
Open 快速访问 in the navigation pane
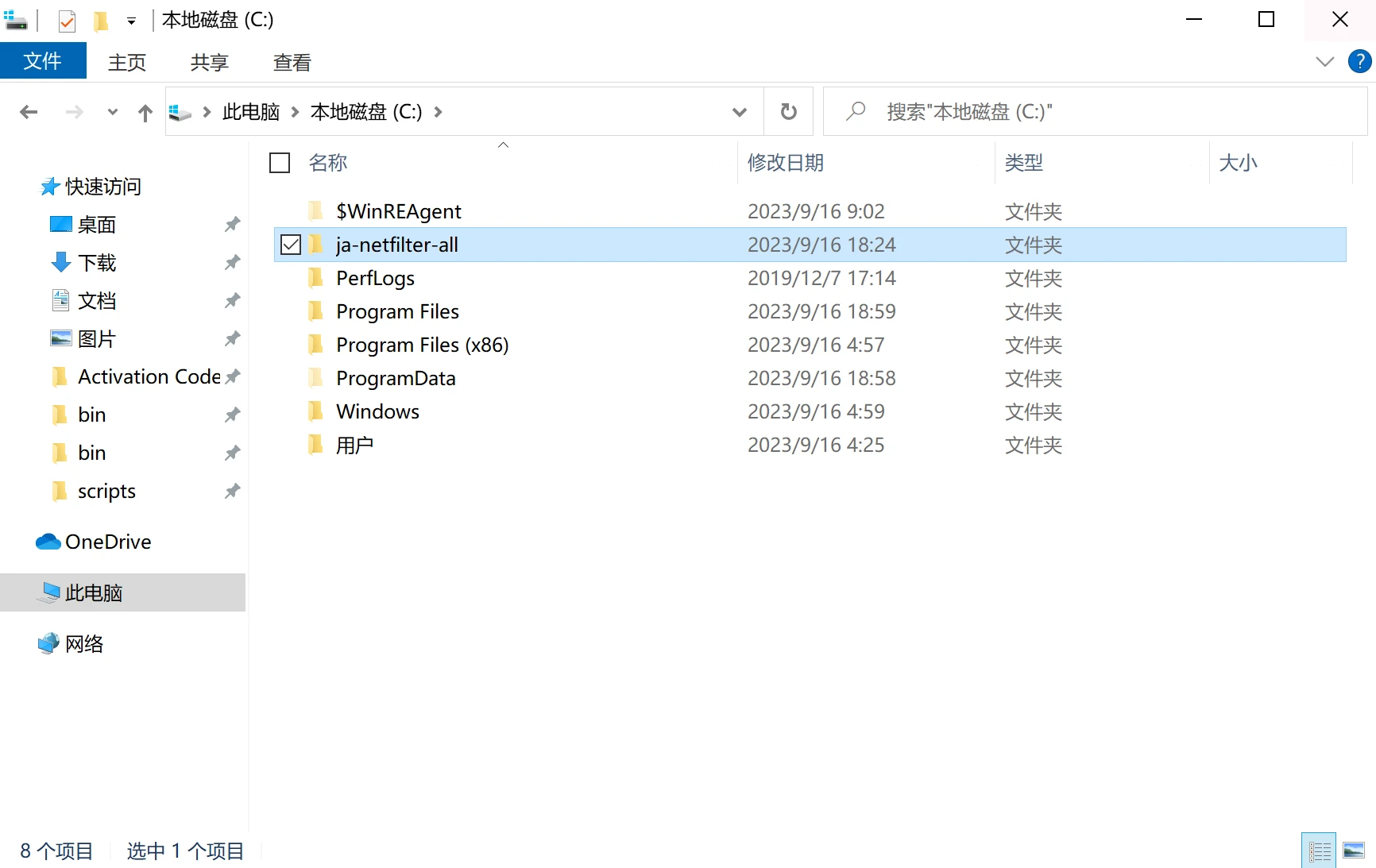click(102, 187)
